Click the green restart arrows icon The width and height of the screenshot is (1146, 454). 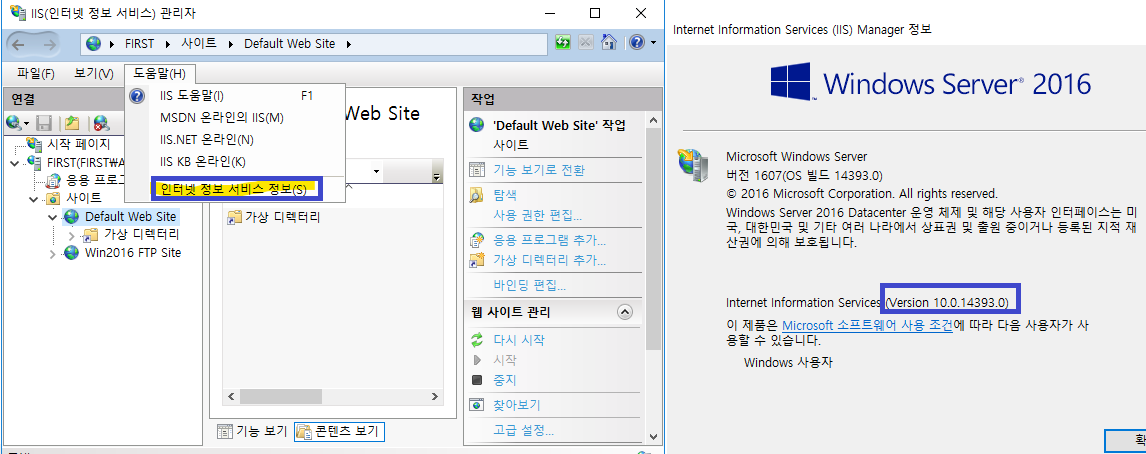click(477, 339)
